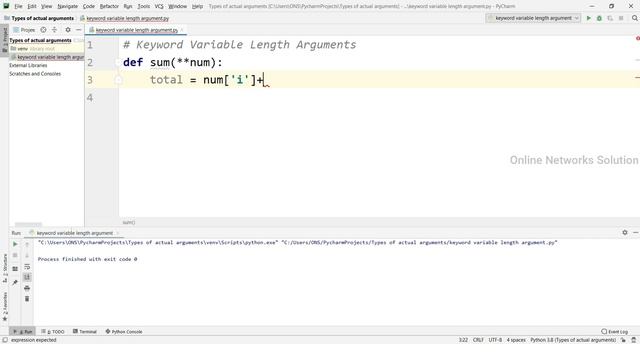Click the UTF-8 encoding indicator
The image size is (640, 360).
(x=495, y=340)
